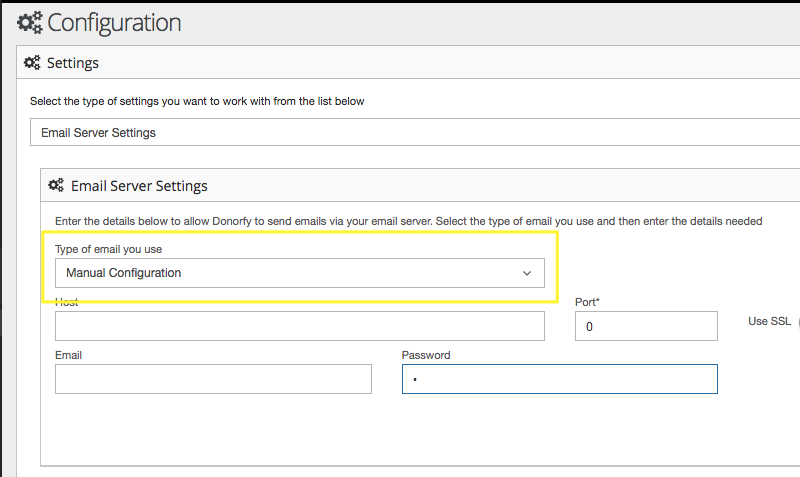
Task: Click the 'Enter the details below' description text
Action: click(400, 220)
